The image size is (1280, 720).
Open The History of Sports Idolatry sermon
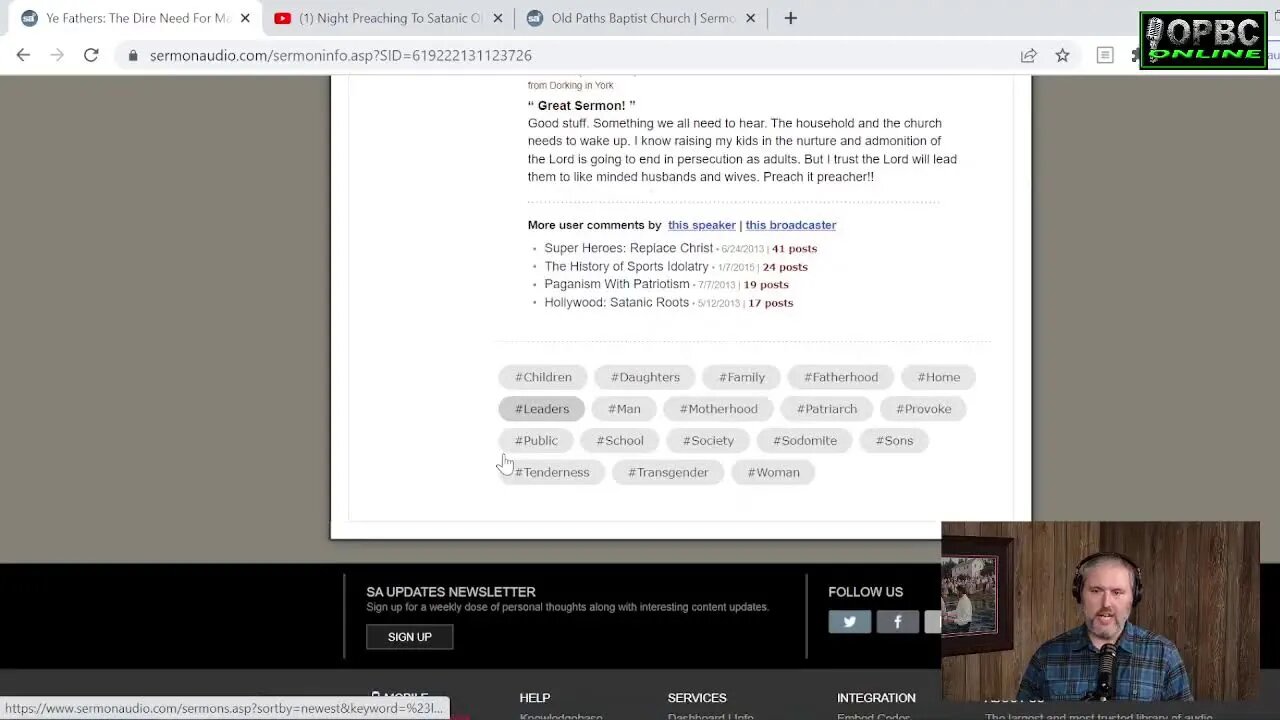point(626,266)
